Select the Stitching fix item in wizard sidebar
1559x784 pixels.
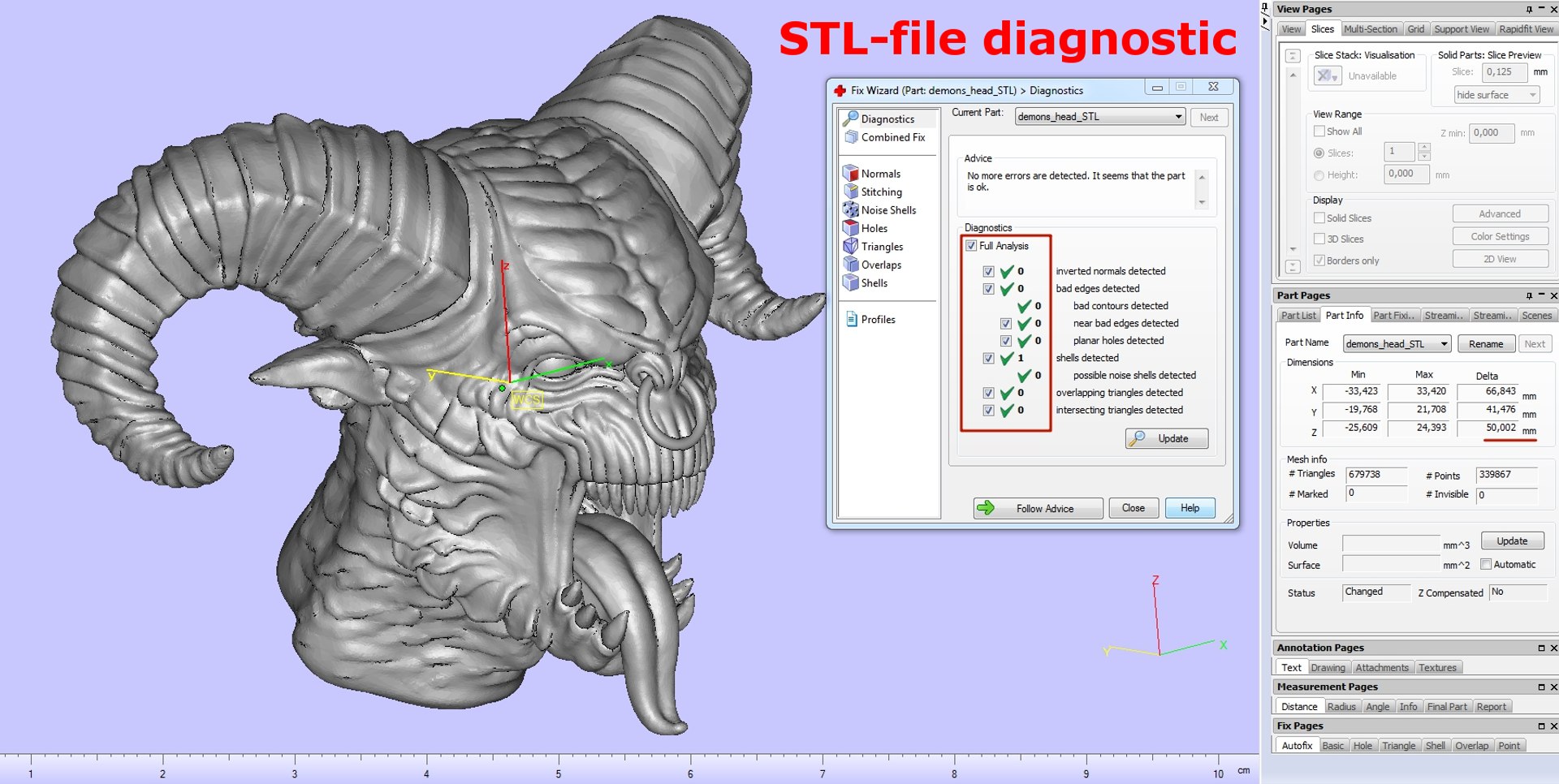(x=873, y=192)
